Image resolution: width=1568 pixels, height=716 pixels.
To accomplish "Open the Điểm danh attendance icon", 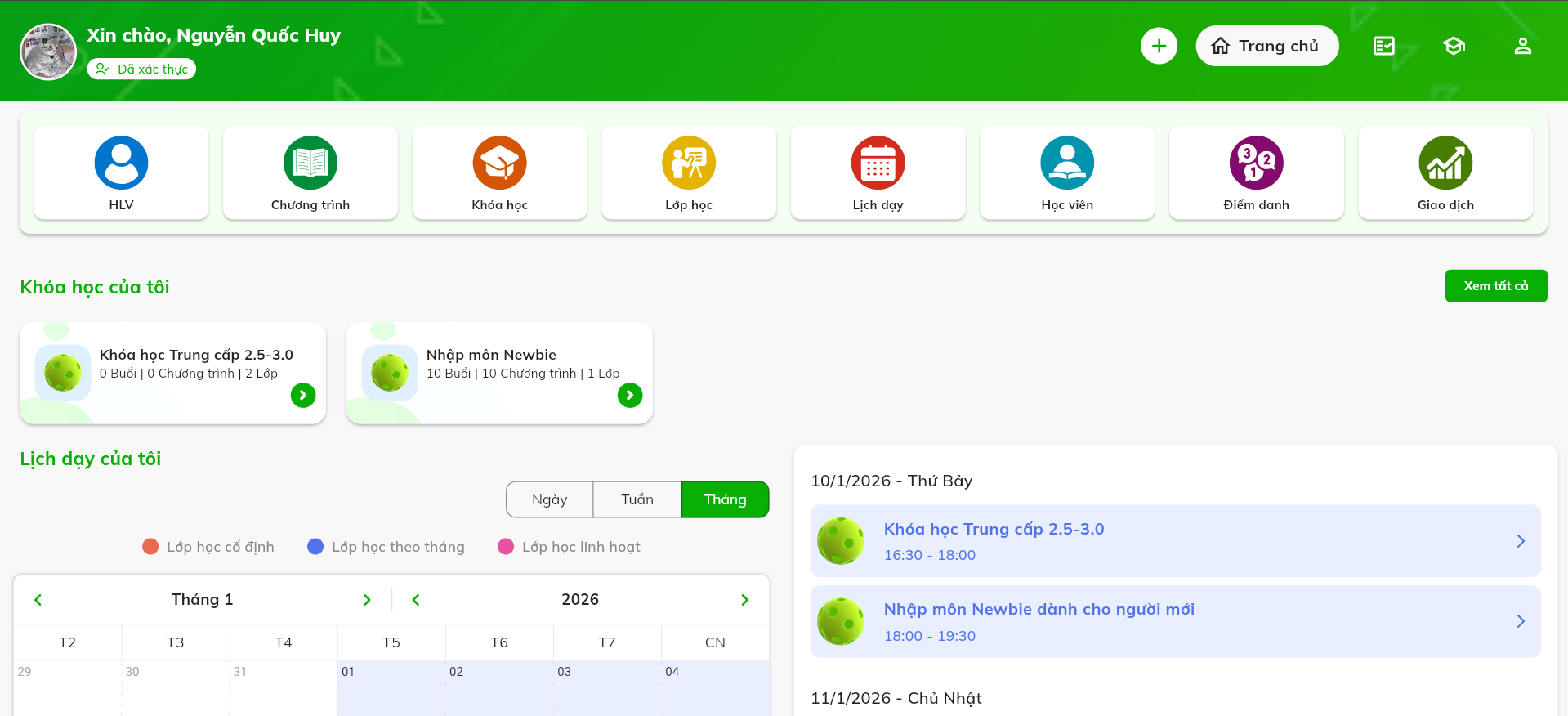I will (x=1256, y=163).
